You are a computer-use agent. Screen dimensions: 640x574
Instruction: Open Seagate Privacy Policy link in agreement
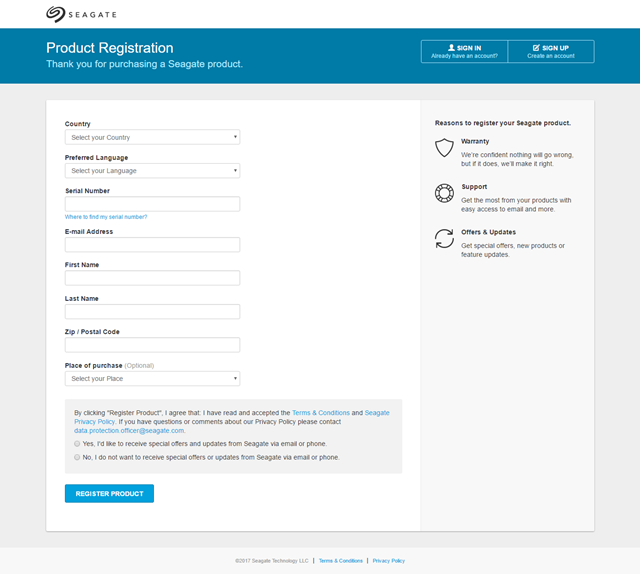377,413
